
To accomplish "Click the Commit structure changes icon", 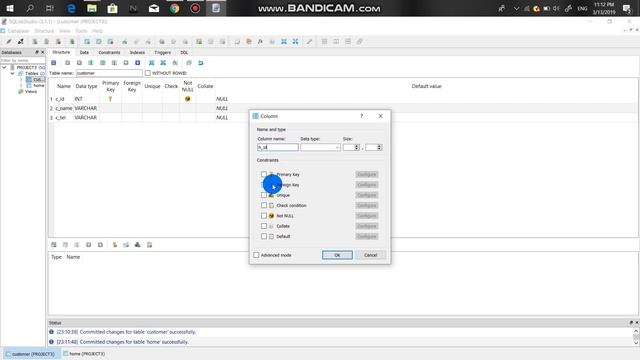I will click(67, 63).
